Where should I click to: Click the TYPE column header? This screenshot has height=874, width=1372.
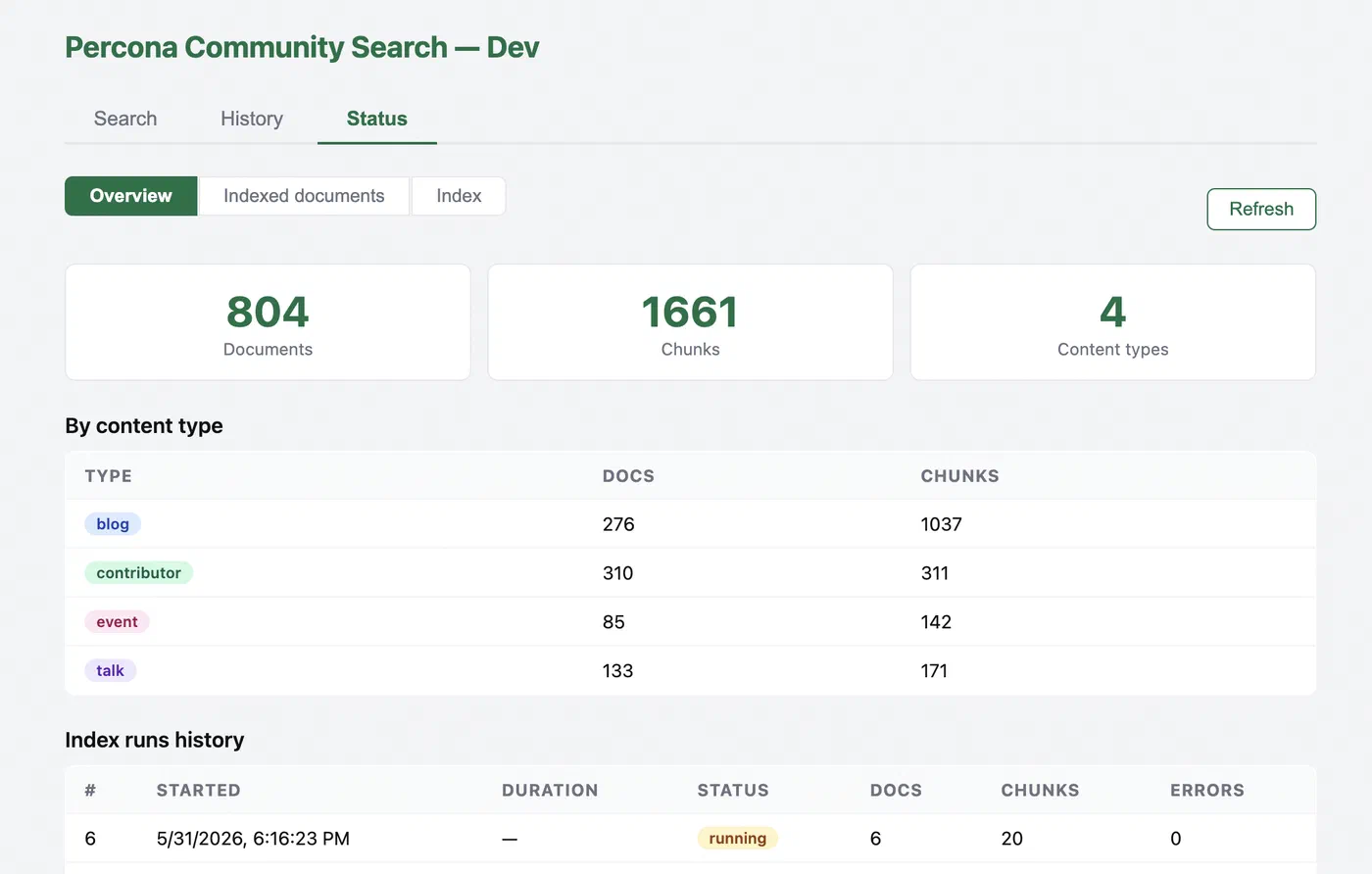pyautogui.click(x=108, y=476)
